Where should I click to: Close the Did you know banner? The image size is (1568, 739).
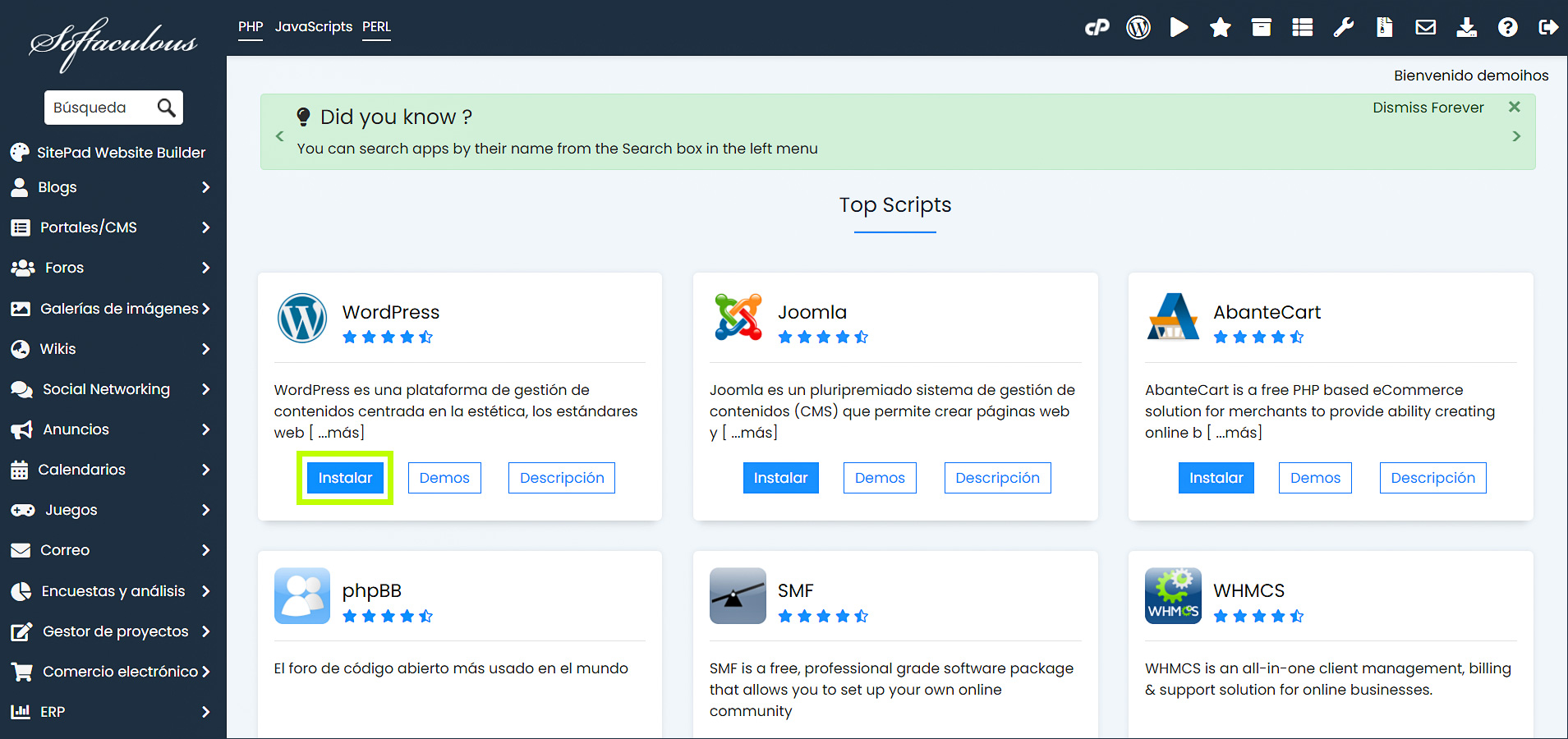1514,108
